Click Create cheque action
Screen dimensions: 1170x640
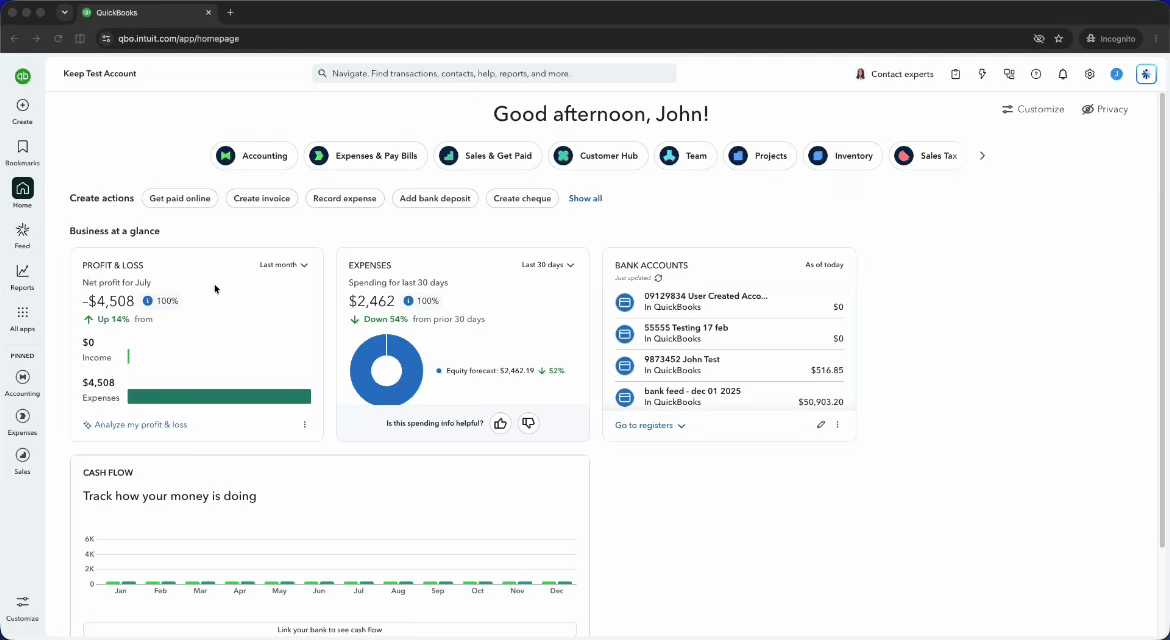522,198
